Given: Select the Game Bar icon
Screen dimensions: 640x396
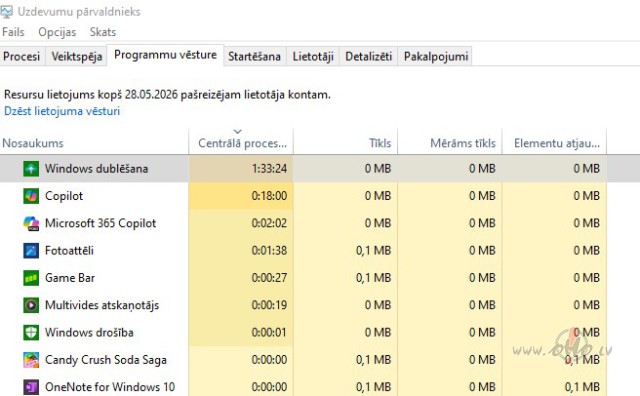Looking at the screenshot, I should pos(31,278).
